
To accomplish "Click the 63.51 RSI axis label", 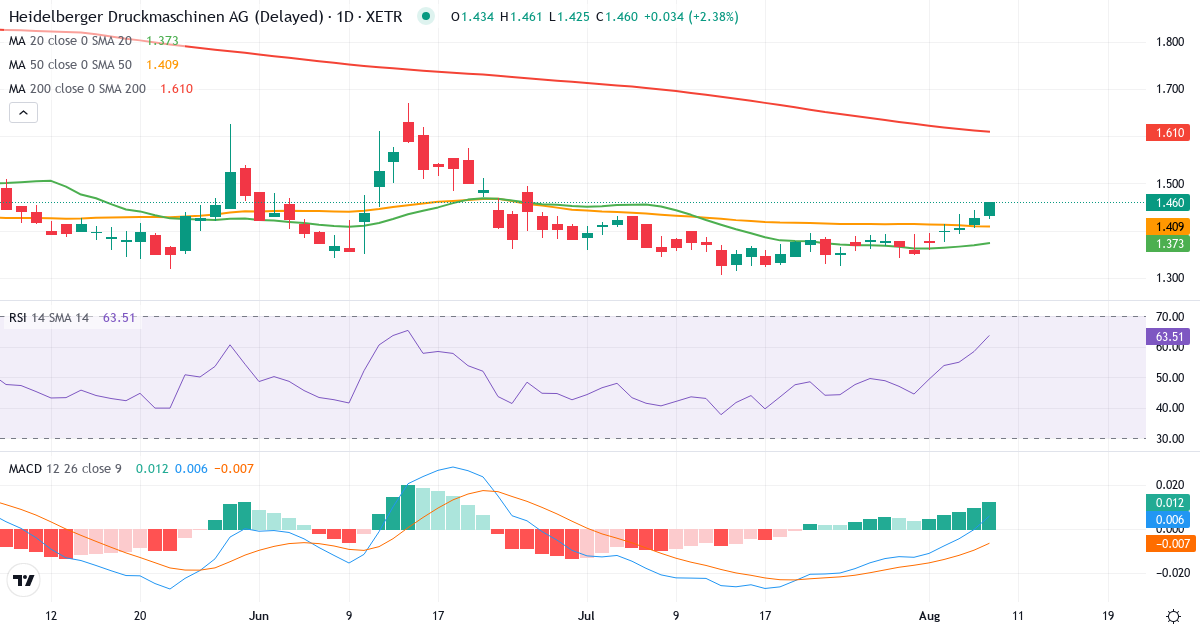I will point(1169,337).
